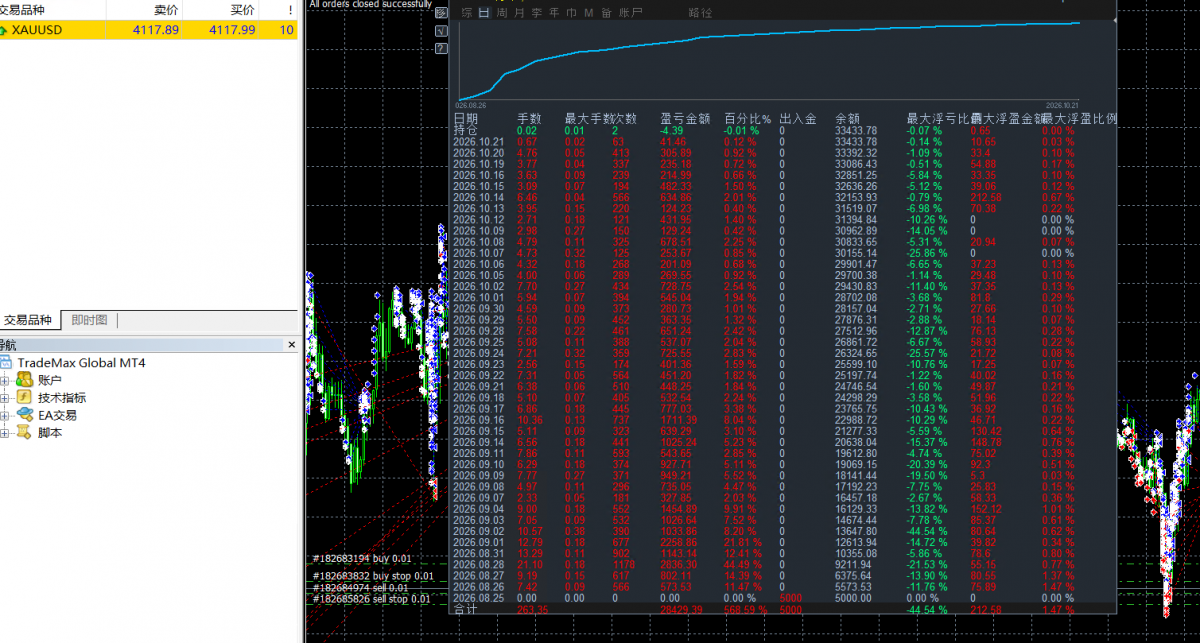Viewport: 1200px width, 643px height.
Task: Click the 余额 balance column header
Action: [847, 118]
